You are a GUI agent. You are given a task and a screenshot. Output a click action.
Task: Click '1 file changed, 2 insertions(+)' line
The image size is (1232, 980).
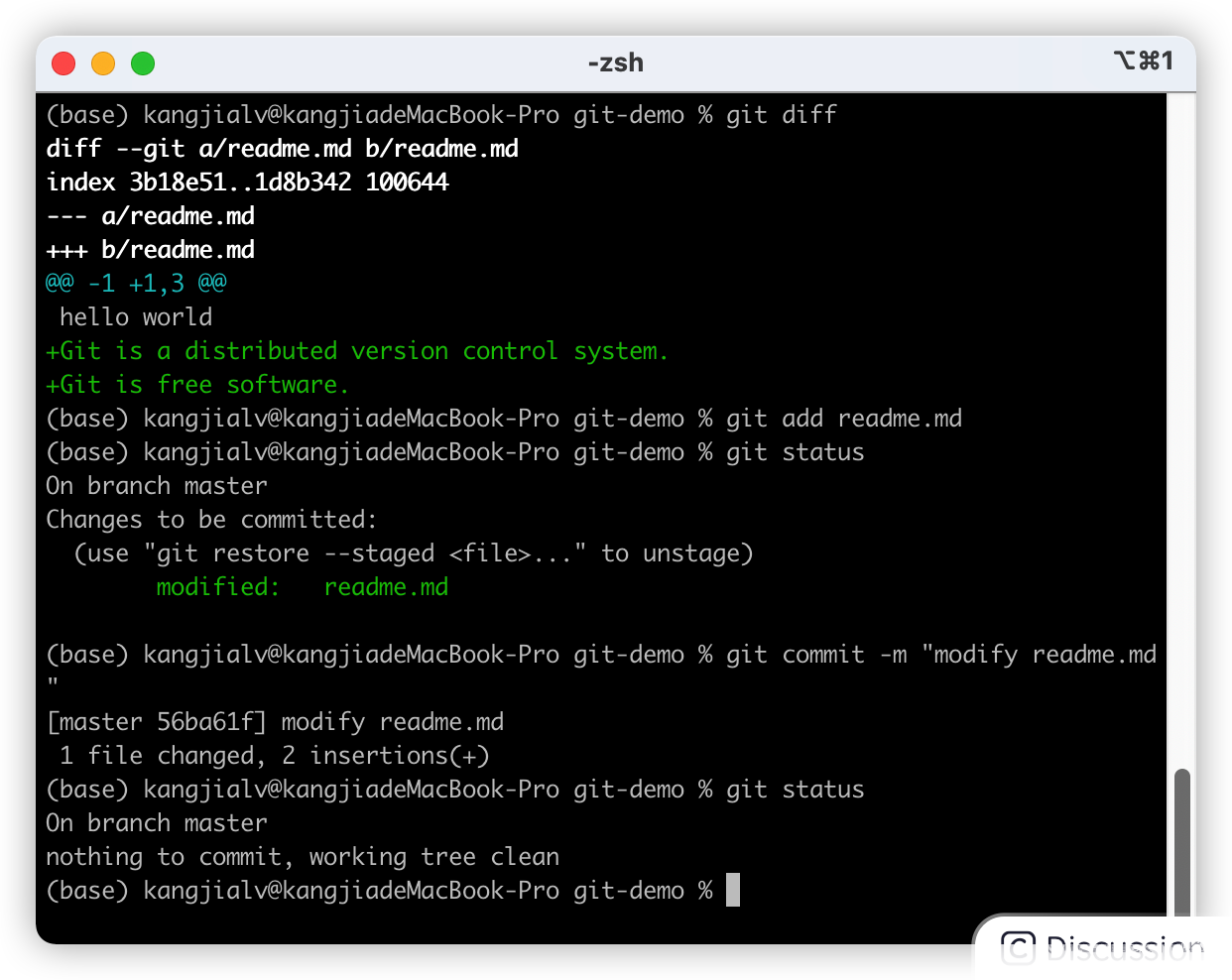(x=275, y=756)
